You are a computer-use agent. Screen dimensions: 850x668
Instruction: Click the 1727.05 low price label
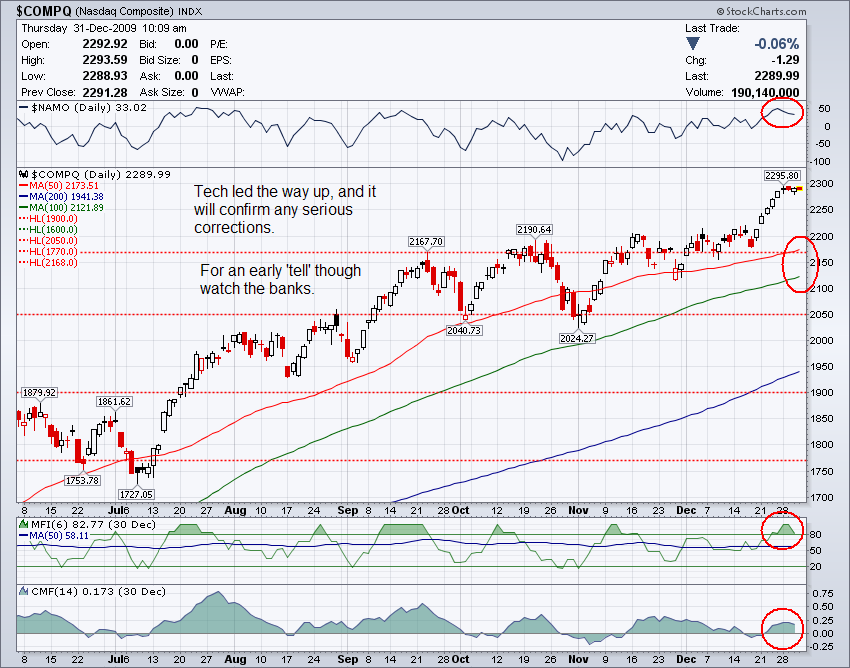tap(137, 494)
